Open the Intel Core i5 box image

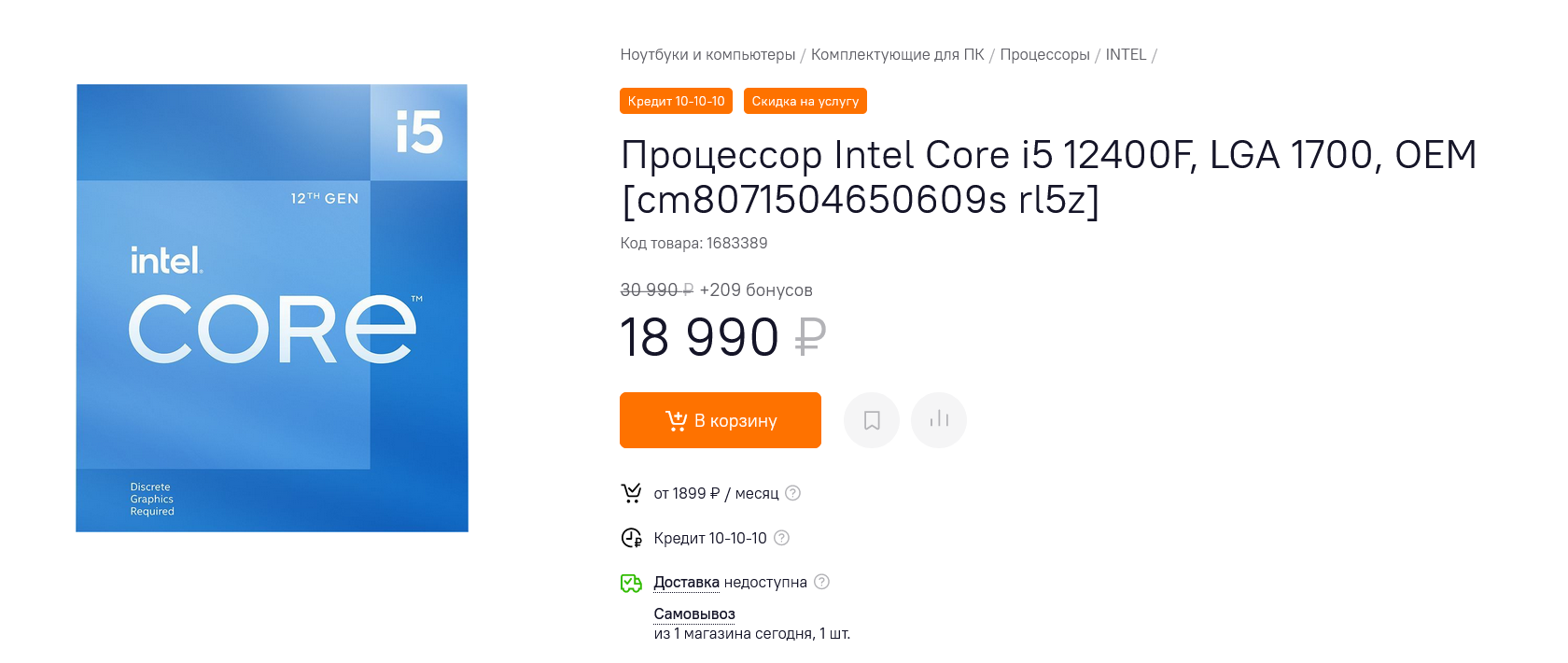pos(272,308)
